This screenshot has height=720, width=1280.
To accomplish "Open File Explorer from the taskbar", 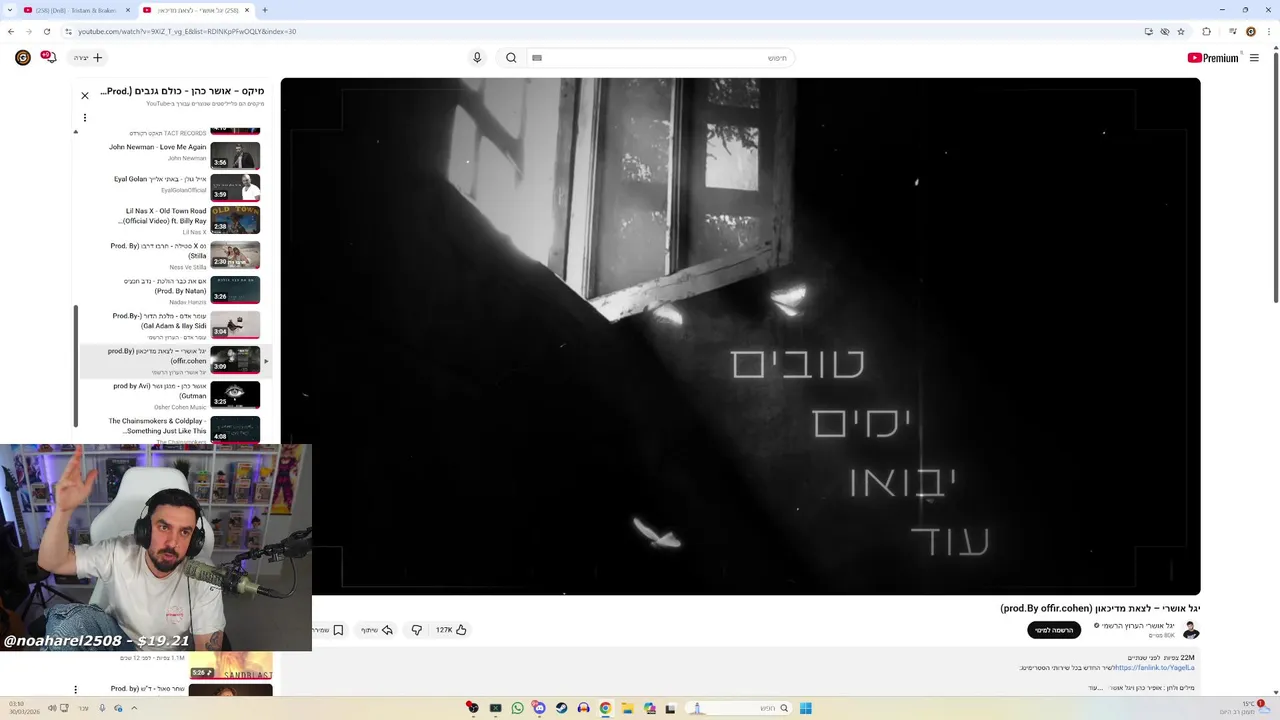I will tap(627, 708).
